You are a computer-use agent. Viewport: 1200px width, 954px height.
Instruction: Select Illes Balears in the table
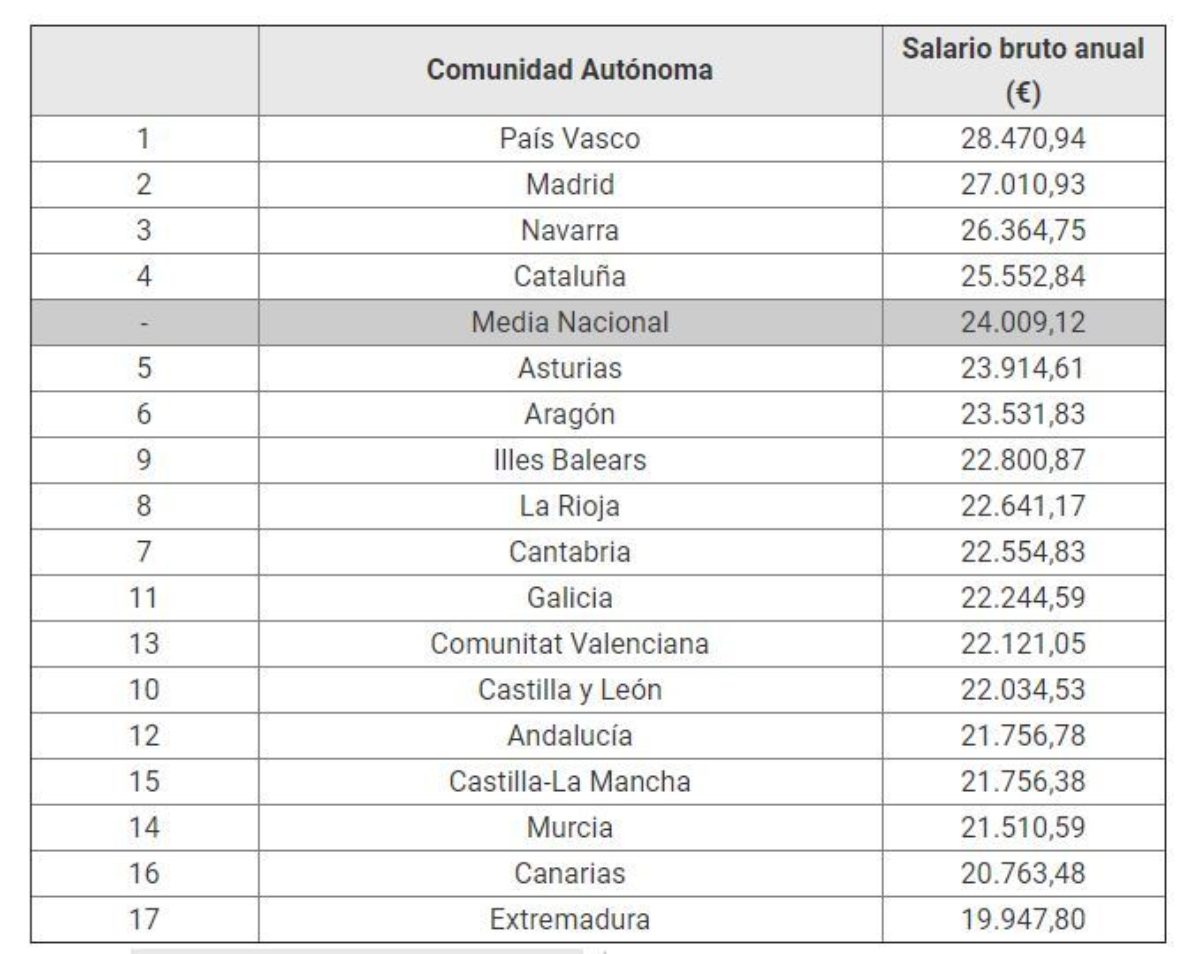(569, 460)
